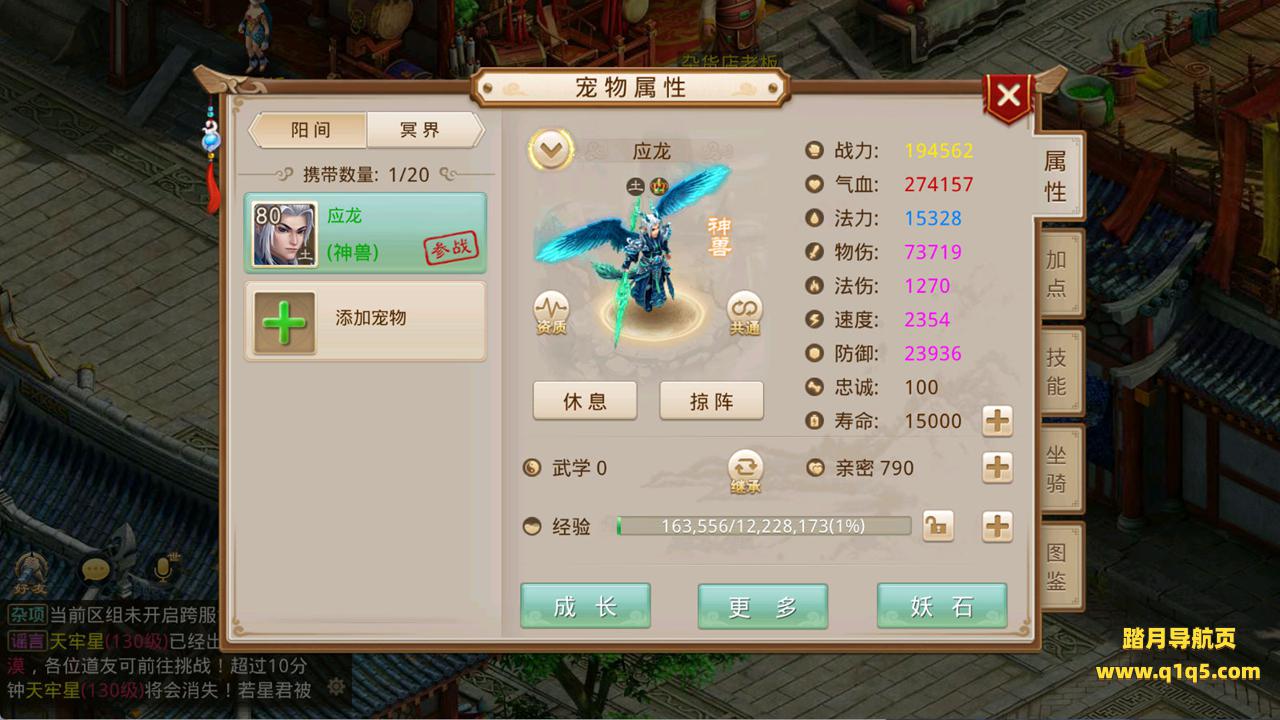This screenshot has height=720, width=1280.
Task: Expand dropdown arrow beside 应龙 name
Action: (551, 151)
